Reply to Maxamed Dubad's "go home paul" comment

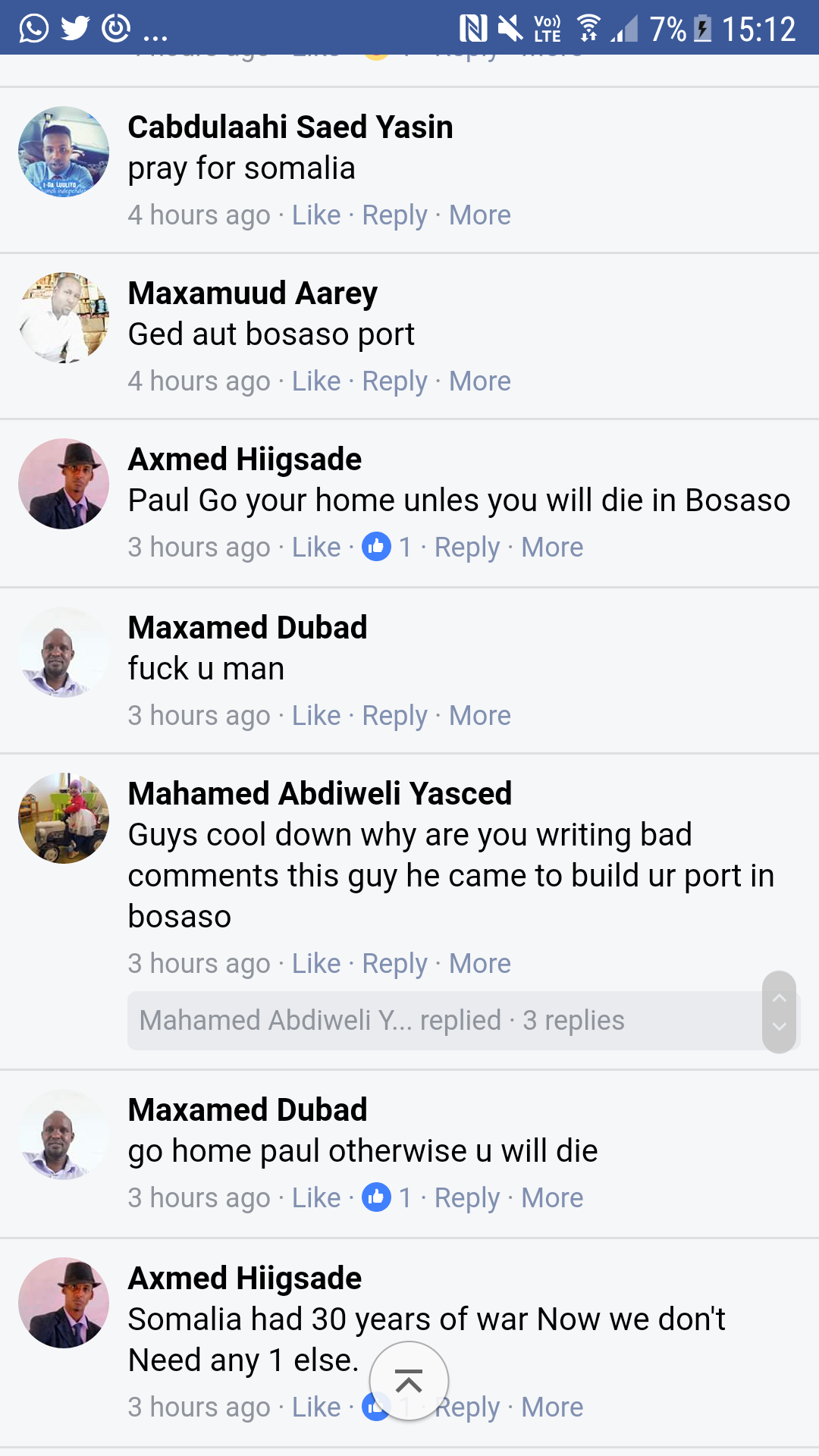(467, 1197)
